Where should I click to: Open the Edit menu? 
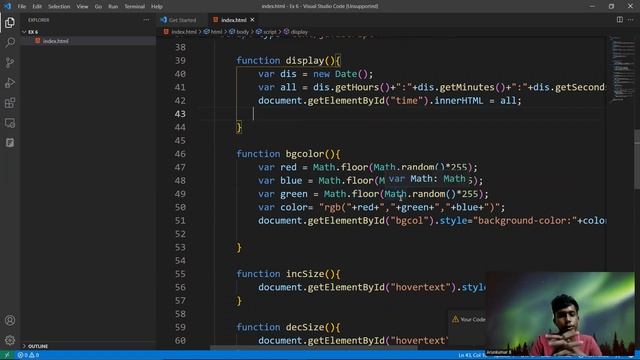pyautogui.click(x=37, y=7)
